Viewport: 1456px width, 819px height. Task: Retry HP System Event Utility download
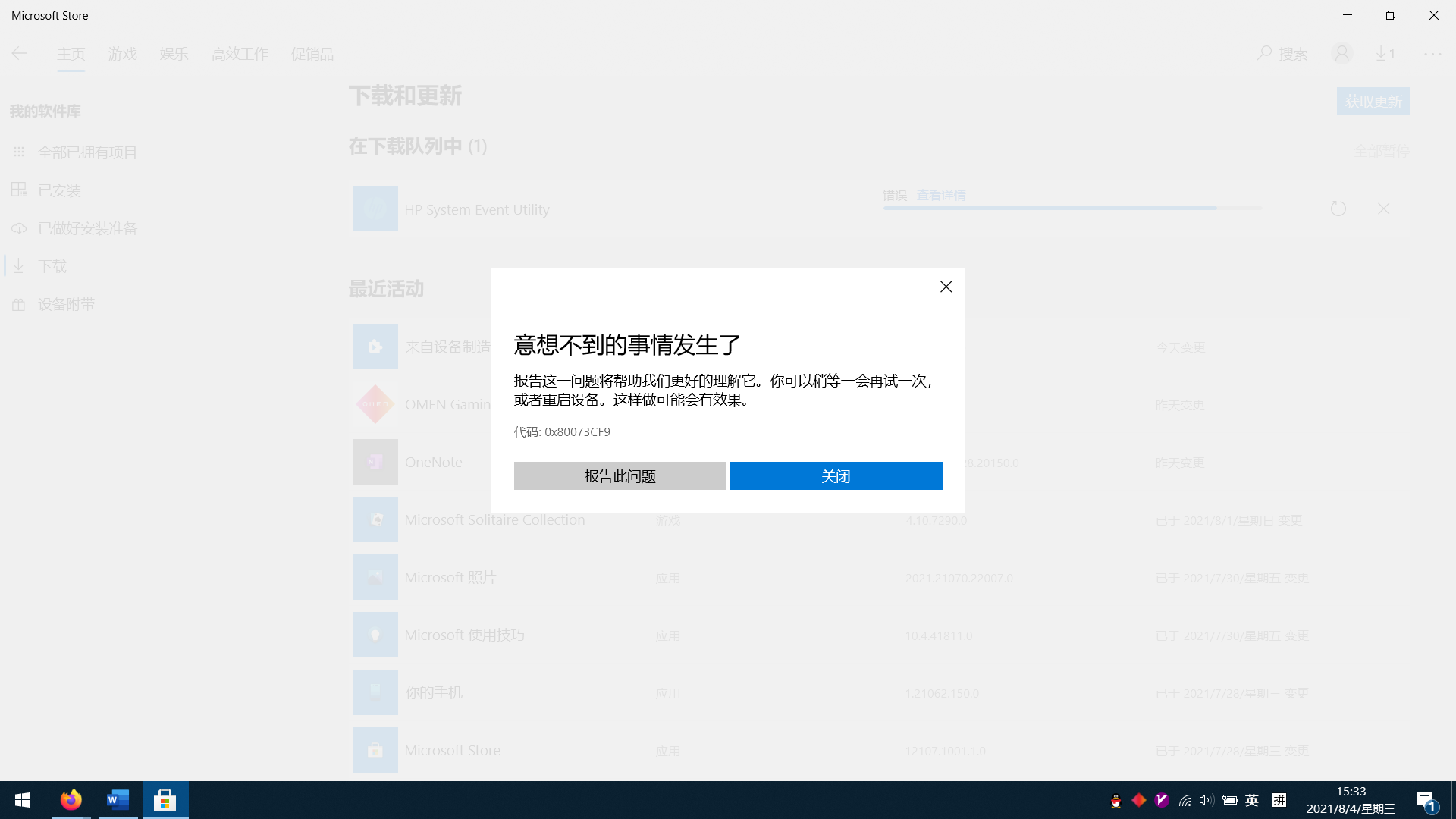[x=1338, y=209]
